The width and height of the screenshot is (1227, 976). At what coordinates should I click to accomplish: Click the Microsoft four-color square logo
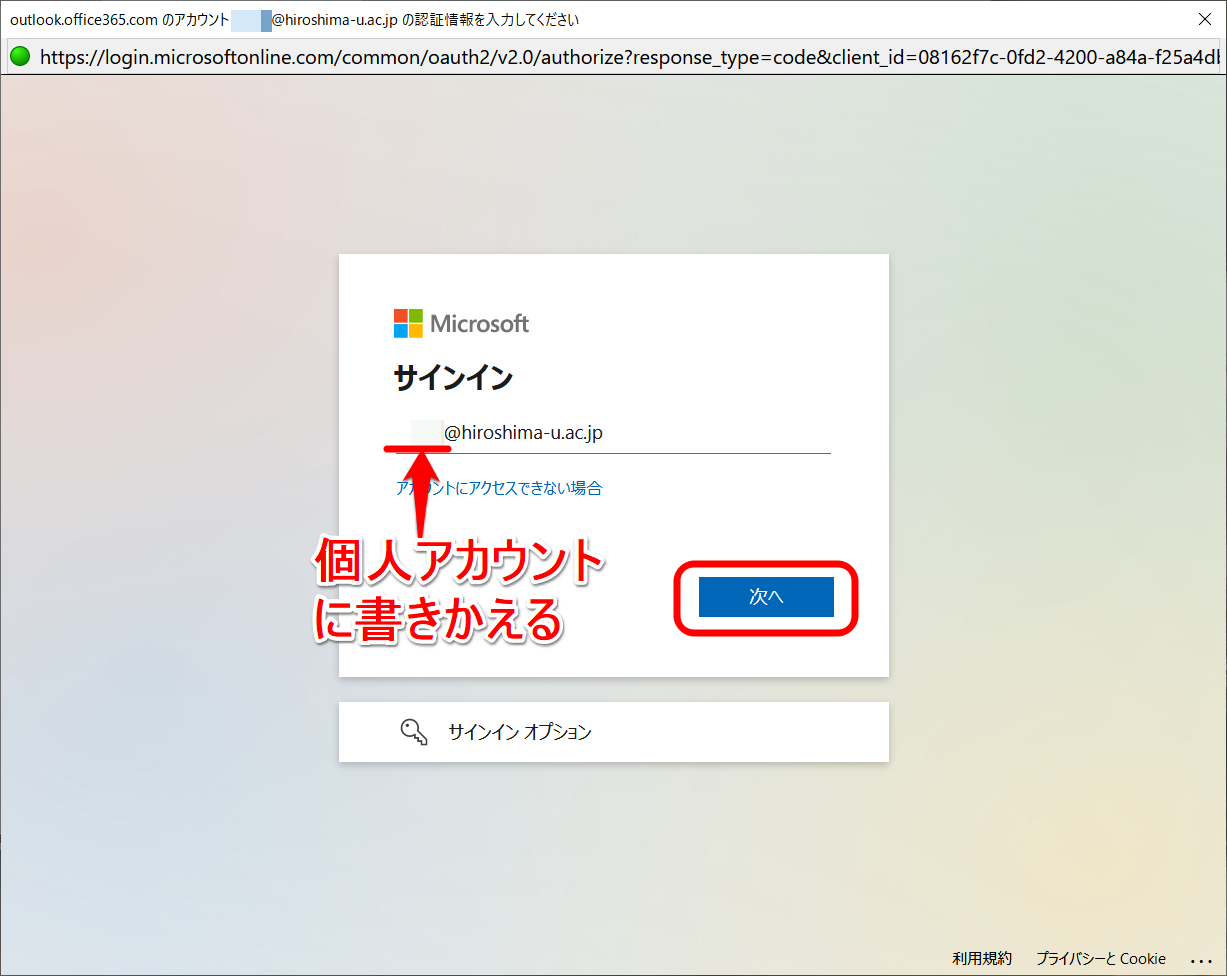click(x=408, y=323)
